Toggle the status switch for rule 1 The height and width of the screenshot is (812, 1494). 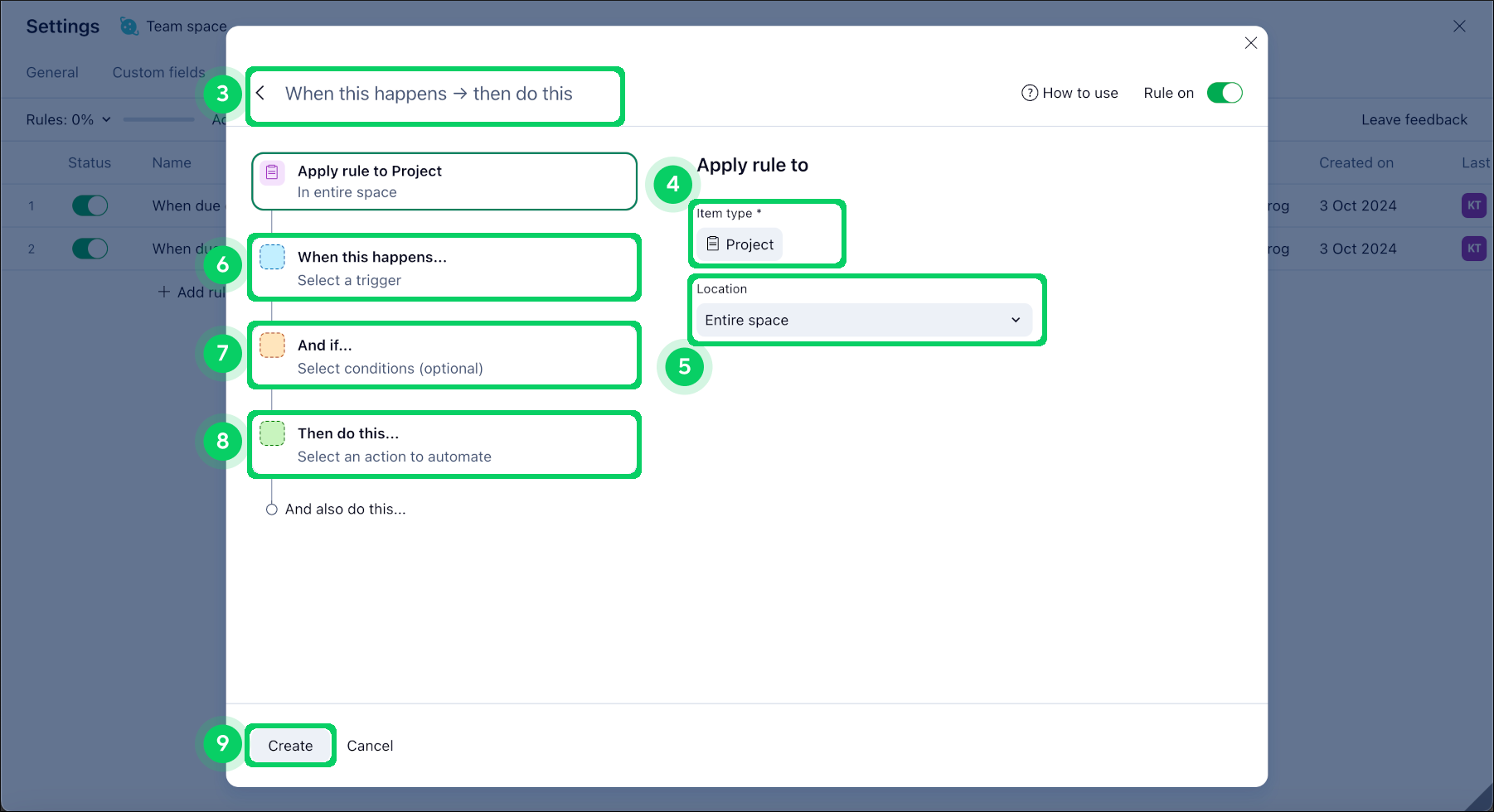90,205
